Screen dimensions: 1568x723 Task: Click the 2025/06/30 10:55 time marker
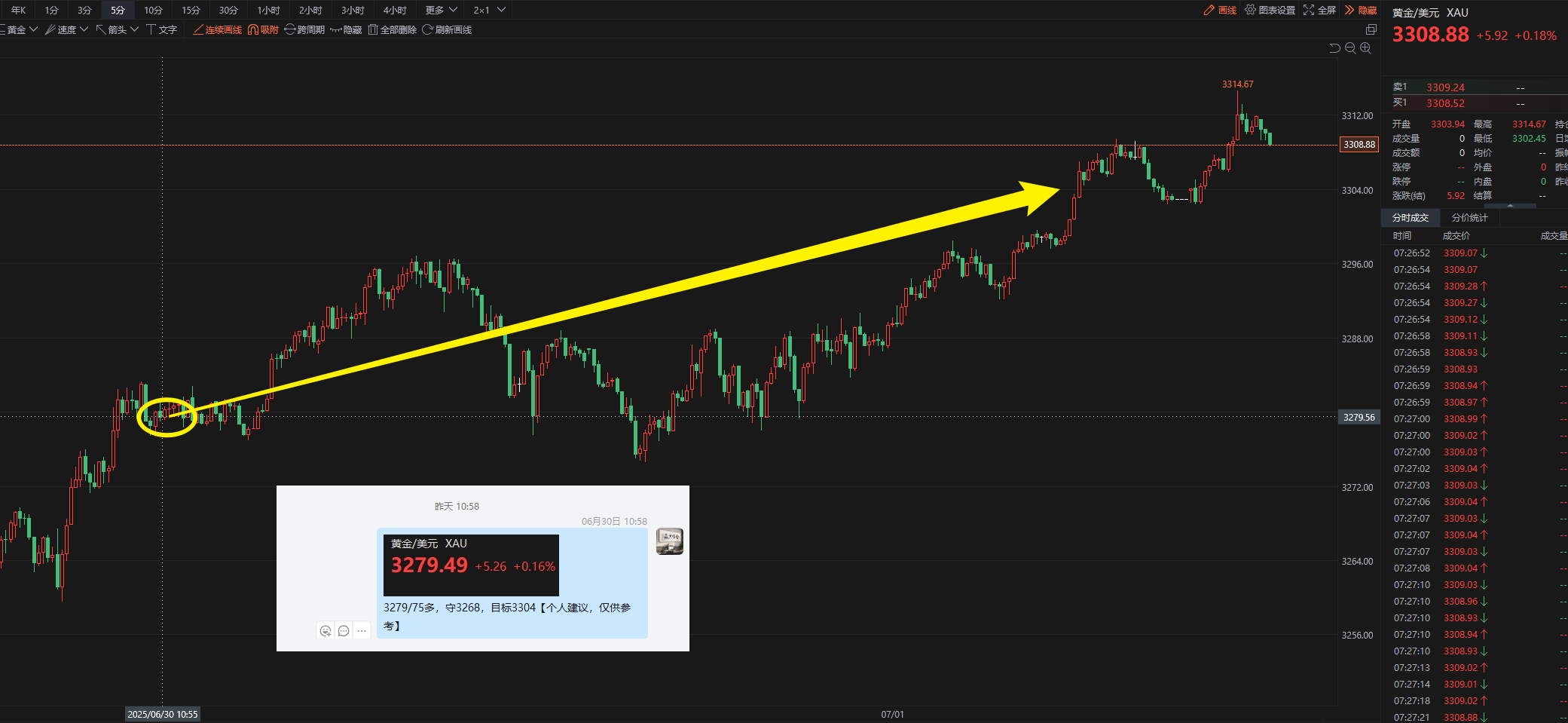[163, 715]
